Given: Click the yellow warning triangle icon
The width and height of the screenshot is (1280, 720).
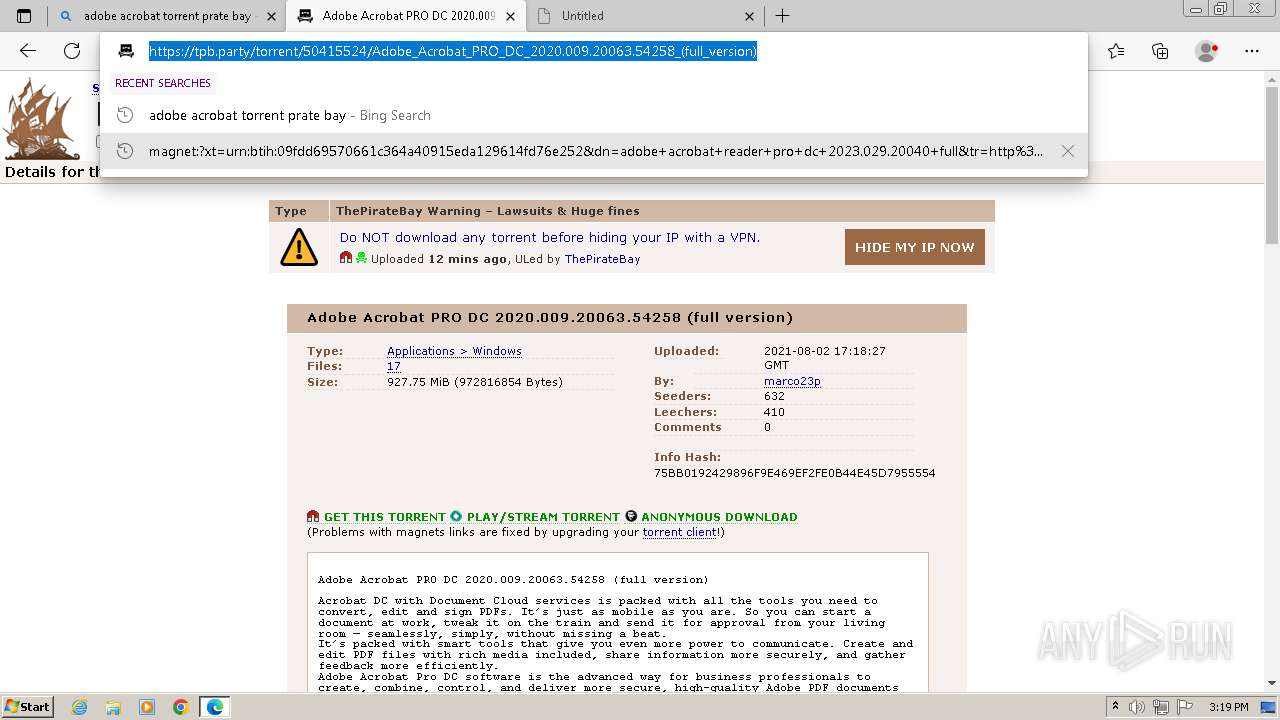Looking at the screenshot, I should tap(299, 247).
